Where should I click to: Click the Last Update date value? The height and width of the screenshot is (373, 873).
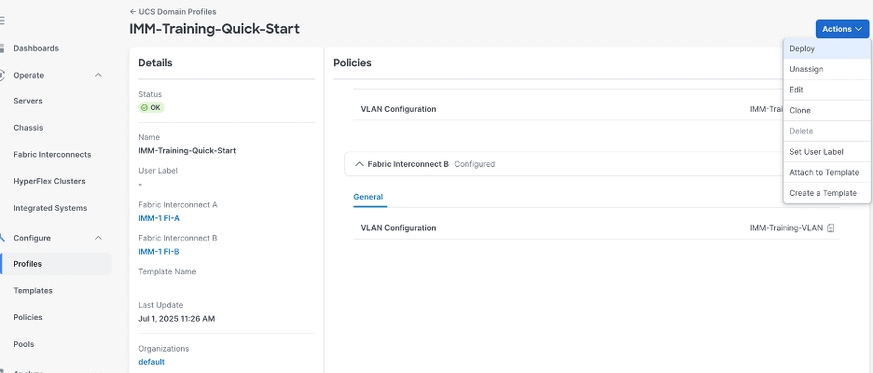(x=176, y=319)
